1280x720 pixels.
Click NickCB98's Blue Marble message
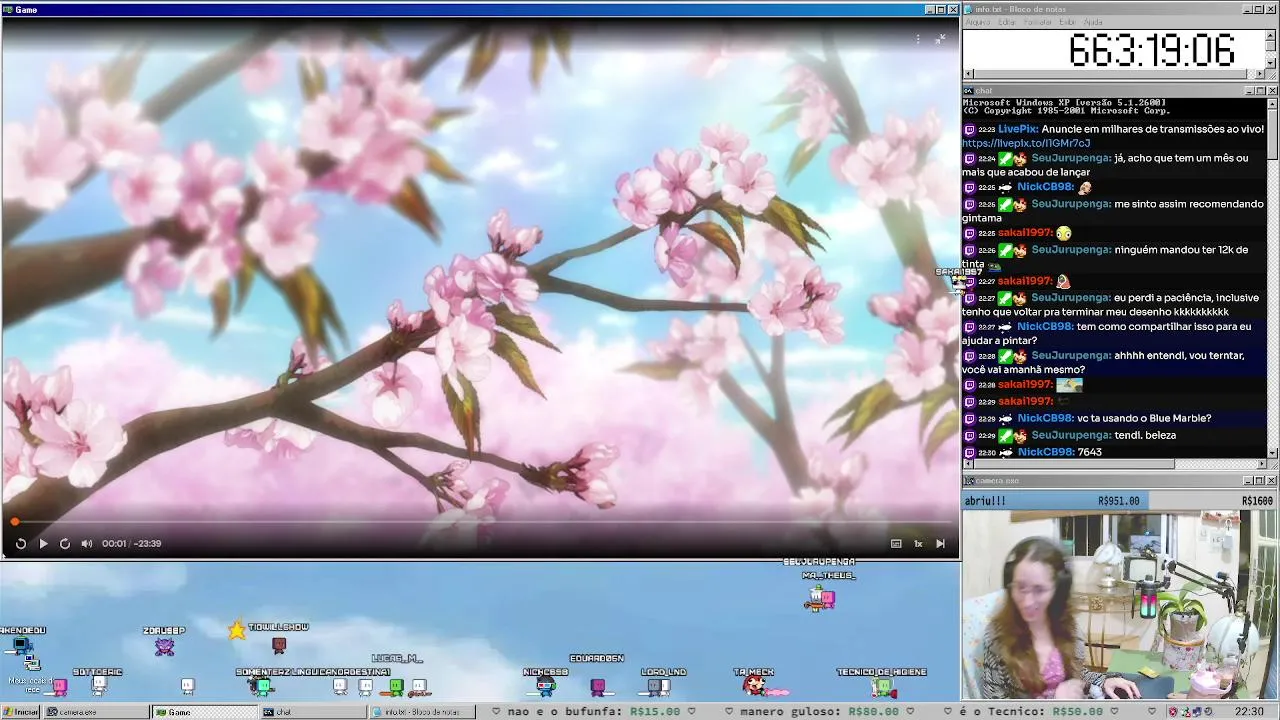click(1114, 418)
